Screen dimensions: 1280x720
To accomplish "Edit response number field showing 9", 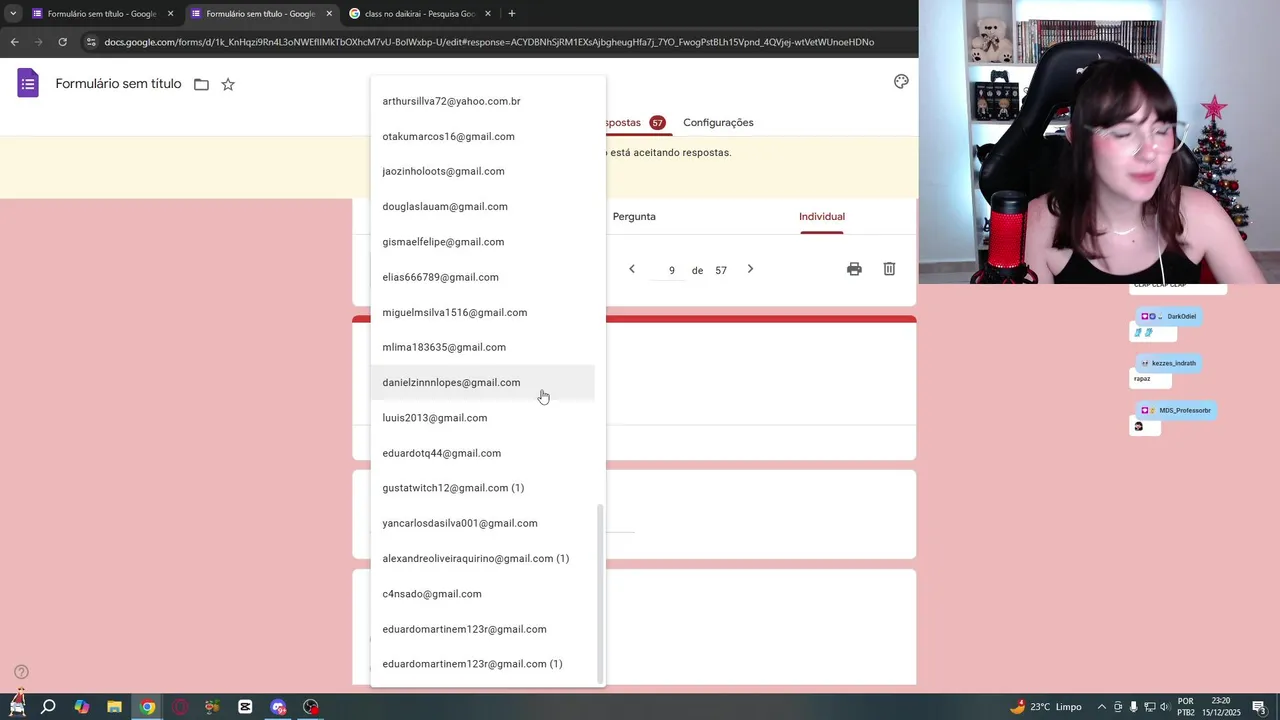I will tap(672, 270).
